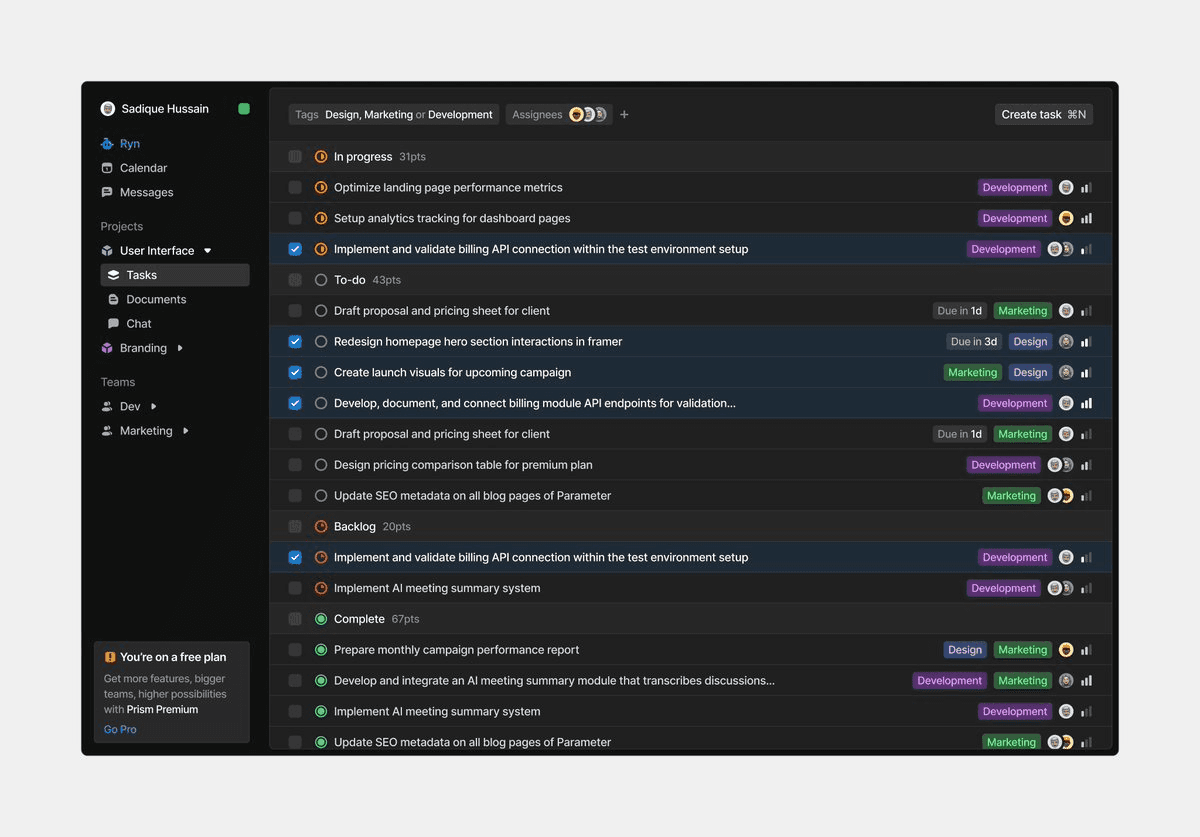The width and height of the screenshot is (1200, 837).
Task: Open Messages icon in sidebar
Action: click(107, 192)
